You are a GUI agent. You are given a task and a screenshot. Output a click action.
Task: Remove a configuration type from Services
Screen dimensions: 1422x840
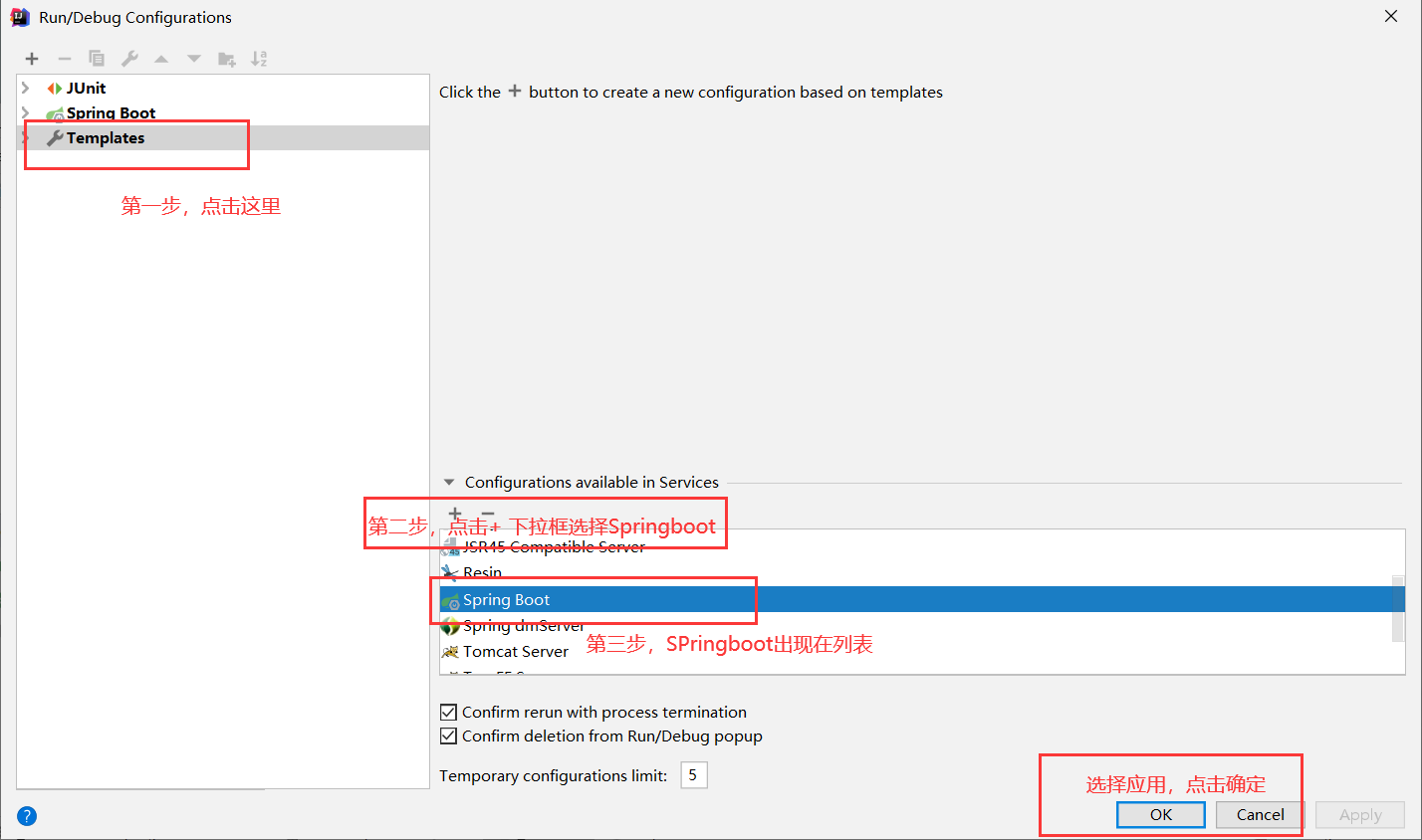pos(488,515)
